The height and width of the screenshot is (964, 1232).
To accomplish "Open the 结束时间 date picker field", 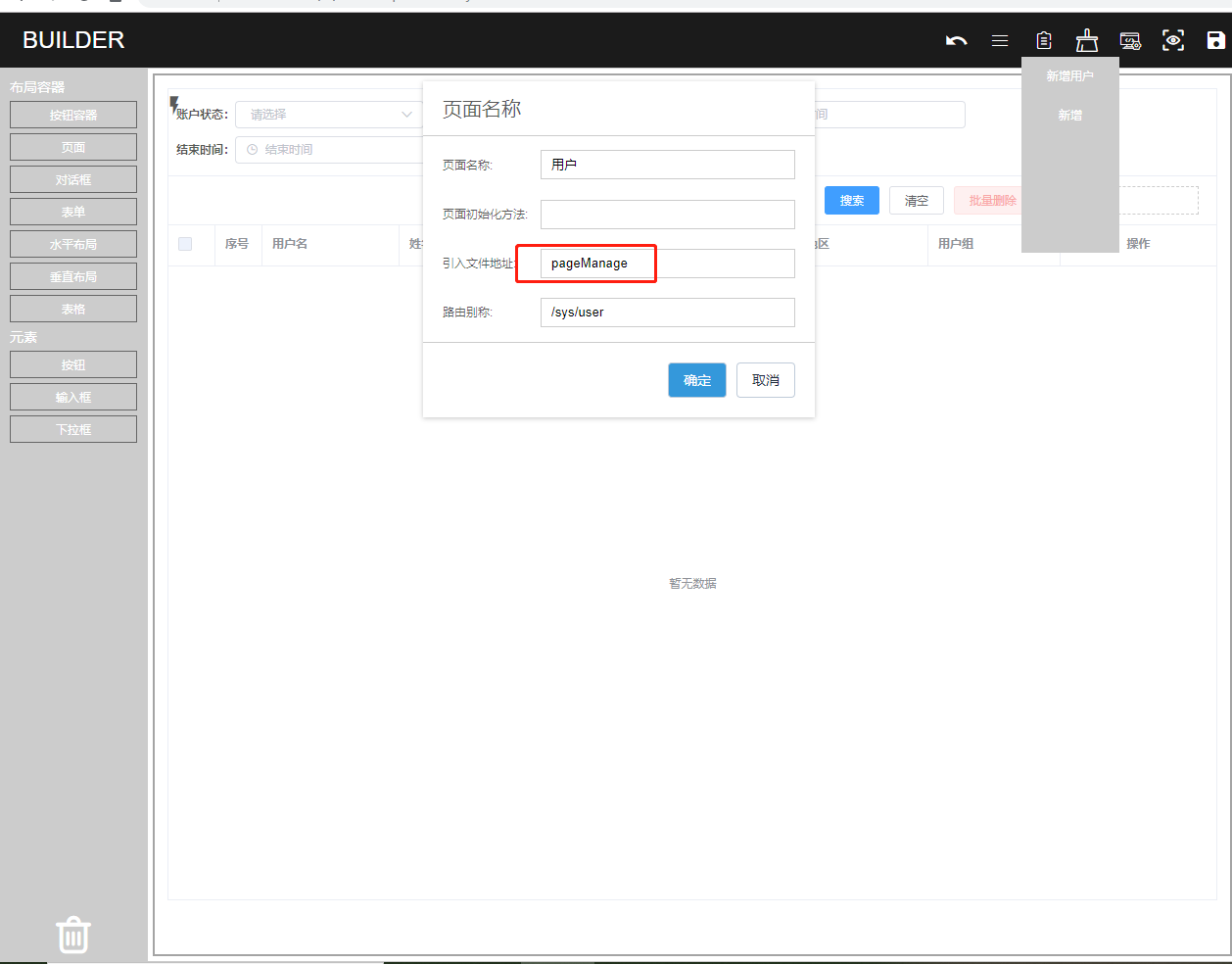I will coord(329,150).
